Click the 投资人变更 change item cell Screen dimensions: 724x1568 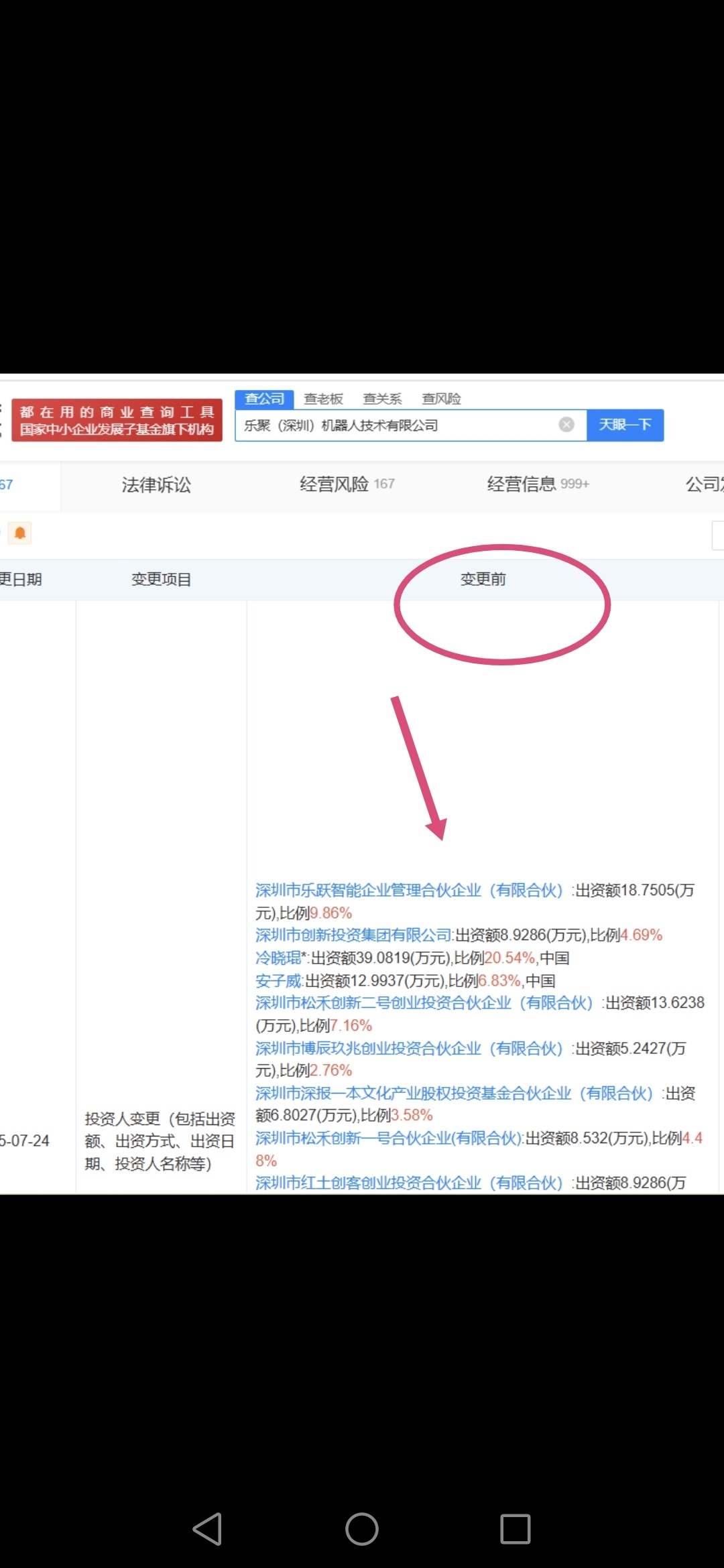[x=160, y=1140]
